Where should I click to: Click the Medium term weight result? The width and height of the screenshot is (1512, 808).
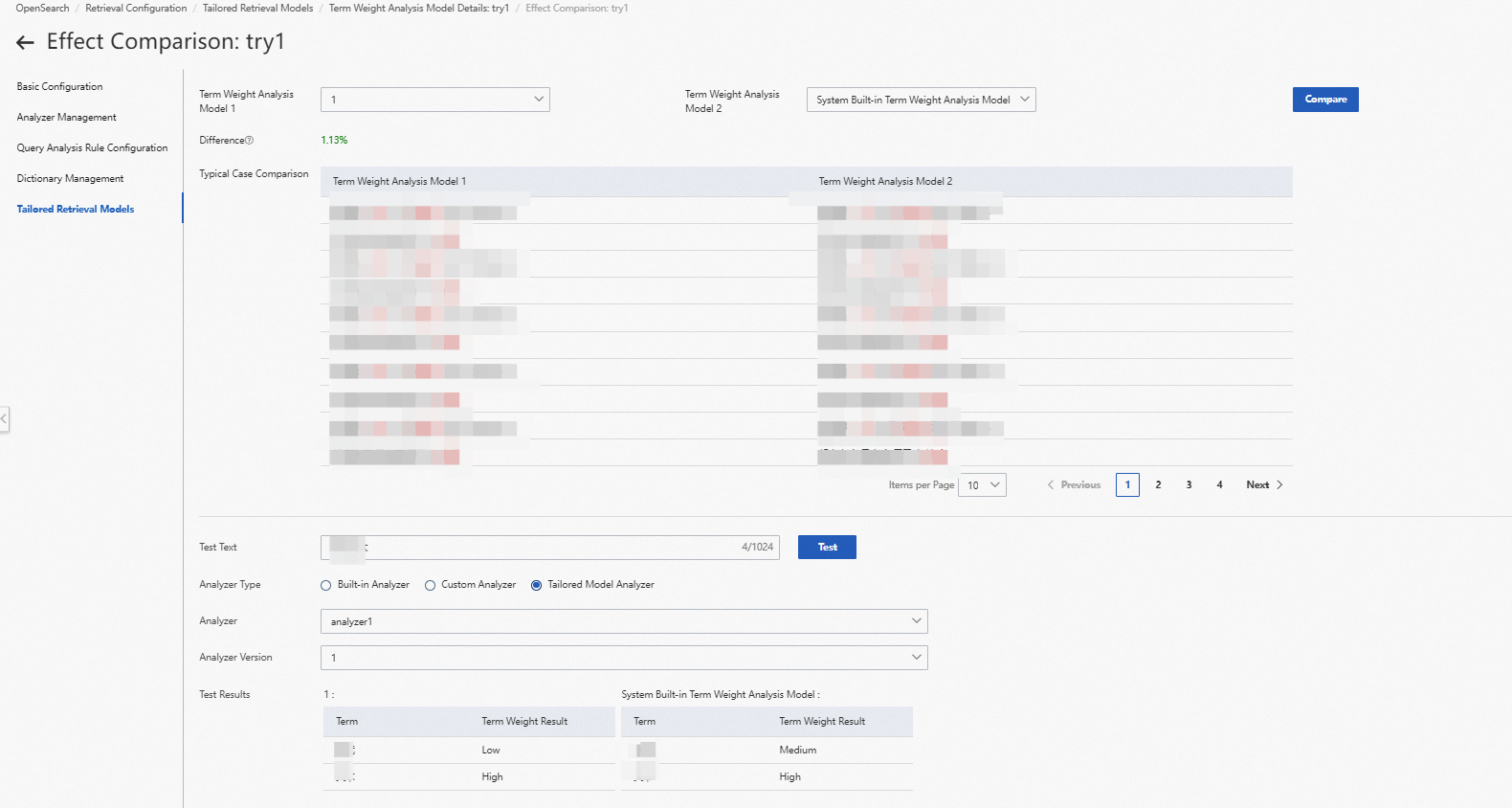pos(798,751)
